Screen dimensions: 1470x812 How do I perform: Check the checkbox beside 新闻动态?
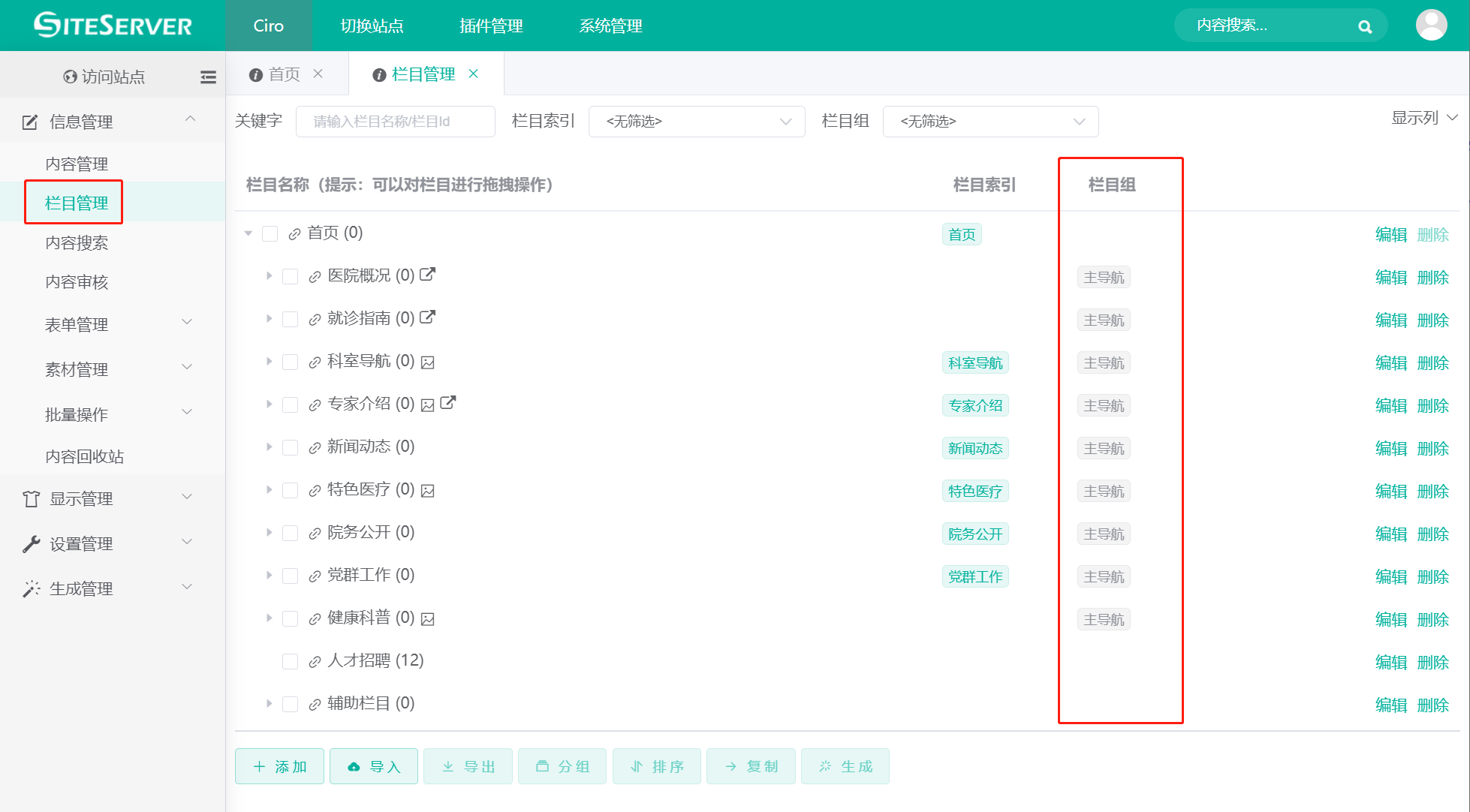coord(291,447)
